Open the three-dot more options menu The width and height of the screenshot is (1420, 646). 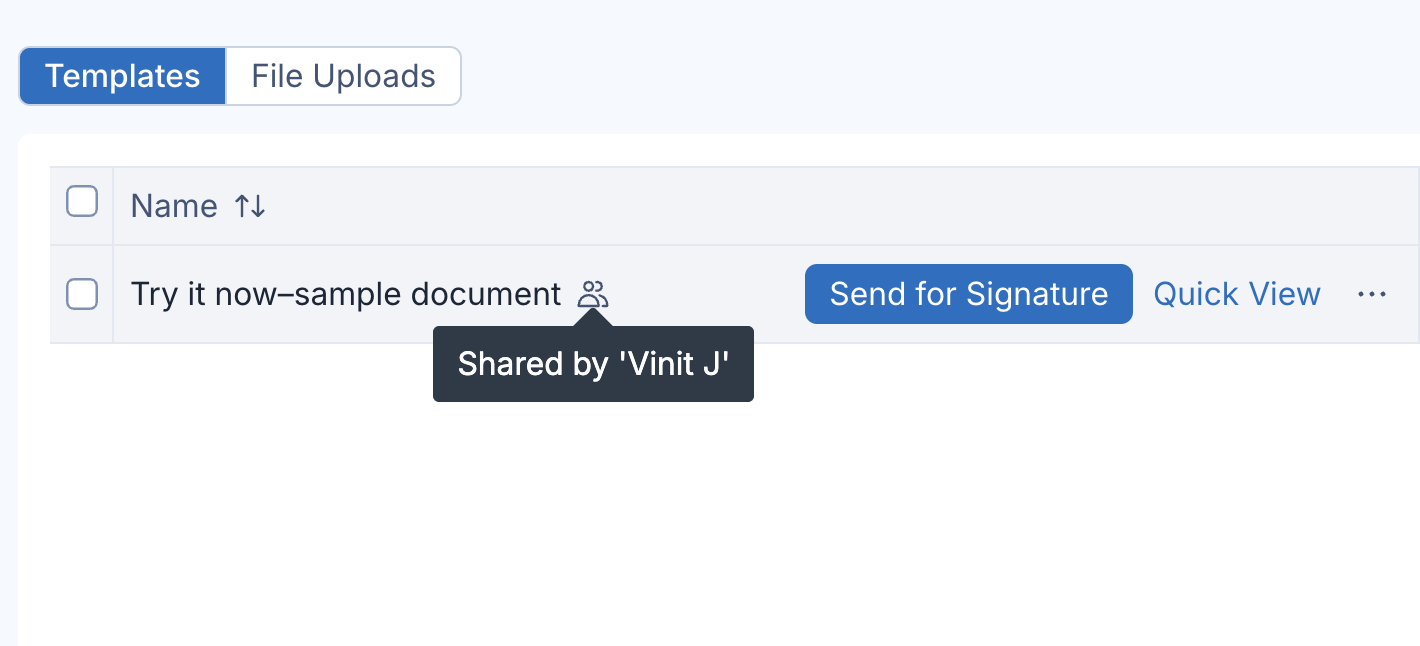[1372, 294]
